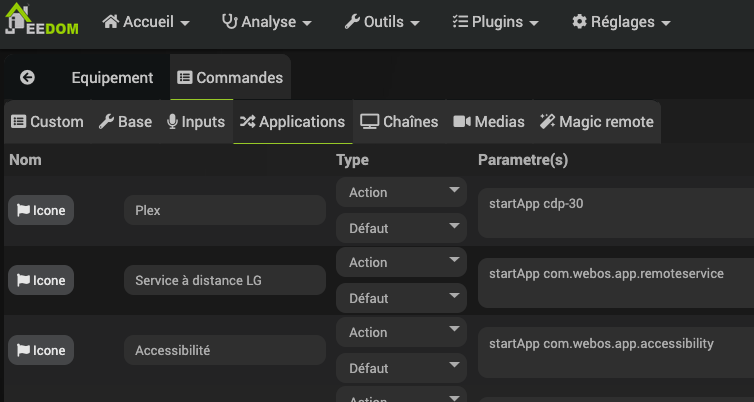Select the Applications tab
The height and width of the screenshot is (402, 754).
pyautogui.click(x=292, y=122)
